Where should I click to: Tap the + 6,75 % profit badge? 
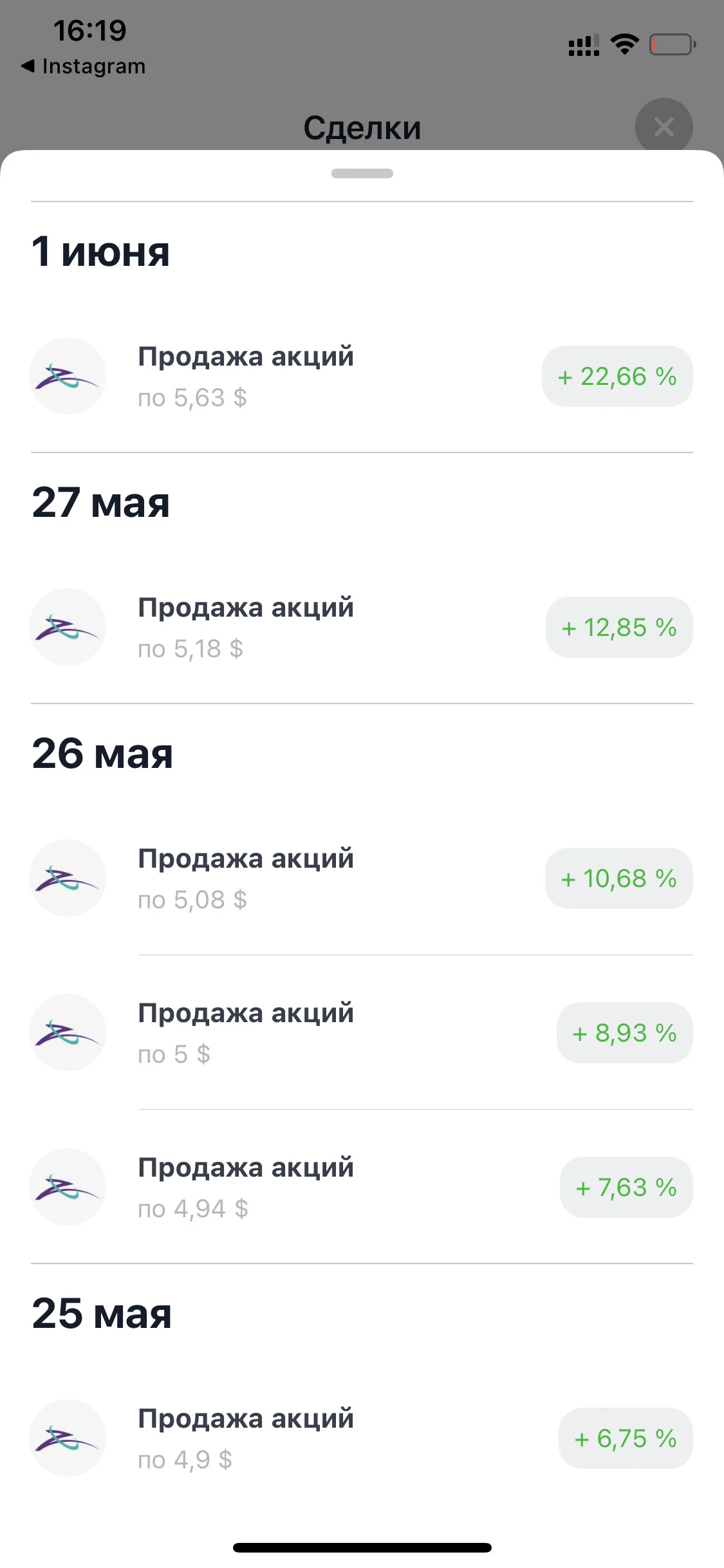tap(626, 1439)
